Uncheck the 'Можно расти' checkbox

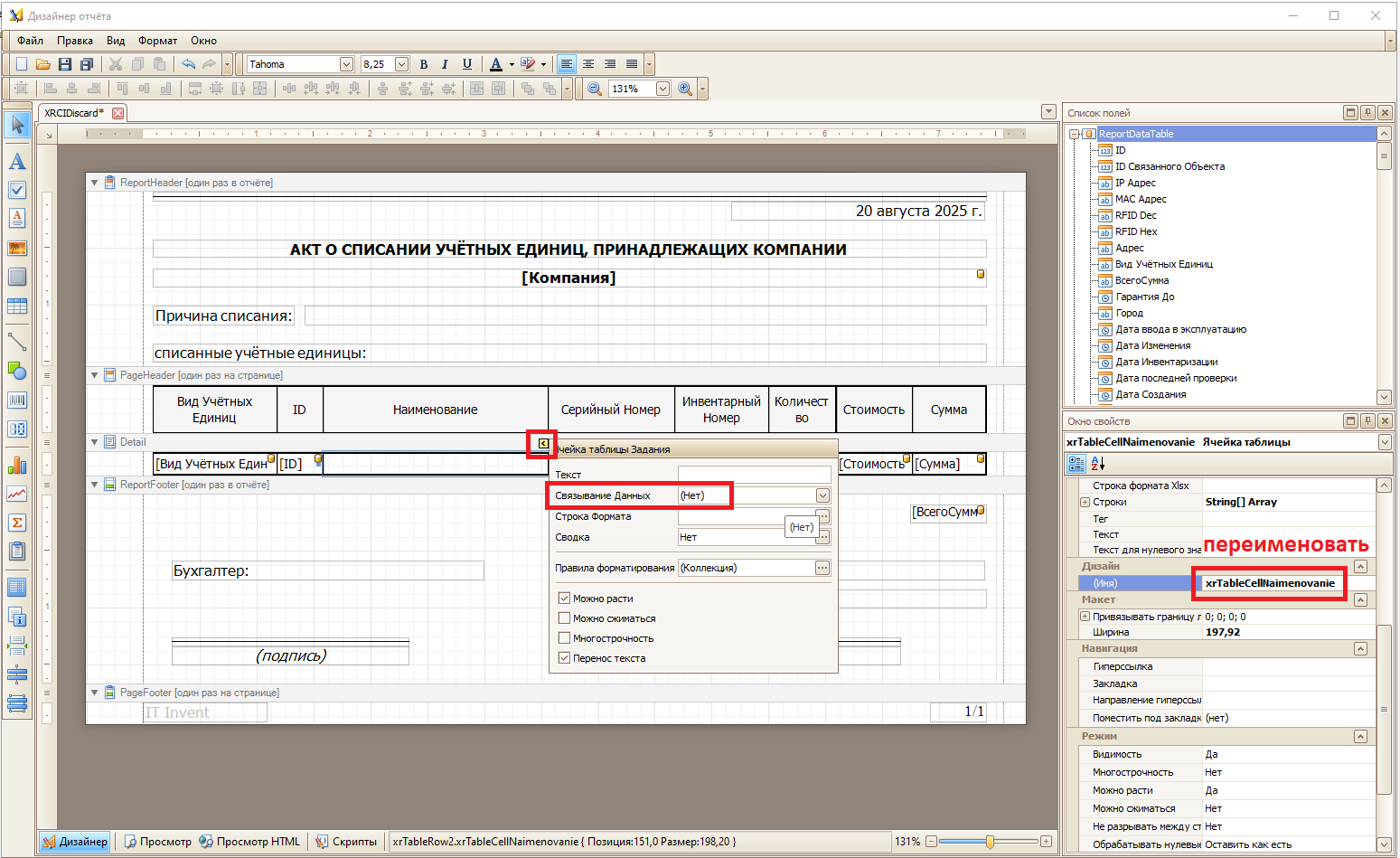564,599
